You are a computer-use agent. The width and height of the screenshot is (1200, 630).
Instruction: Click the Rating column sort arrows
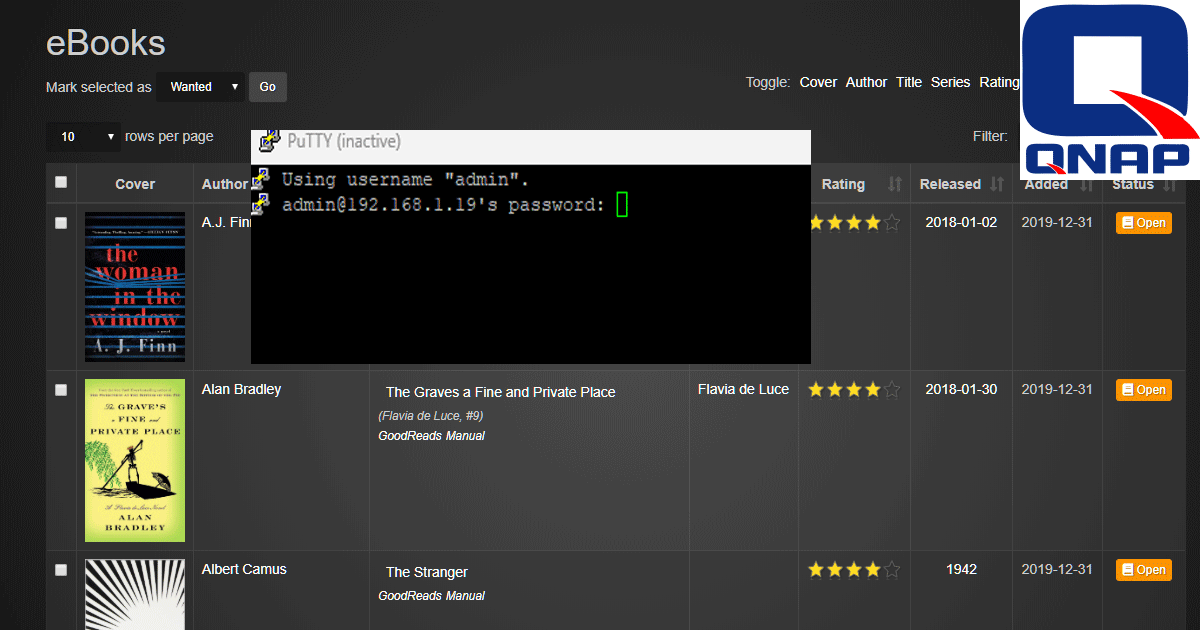tap(895, 184)
